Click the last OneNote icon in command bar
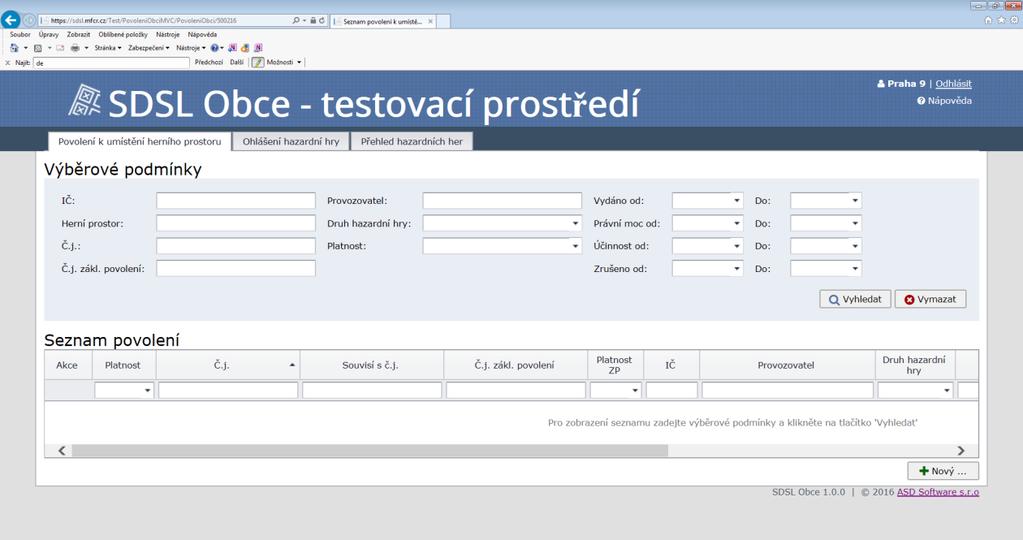The width and height of the screenshot is (1023, 540). click(x=258, y=48)
